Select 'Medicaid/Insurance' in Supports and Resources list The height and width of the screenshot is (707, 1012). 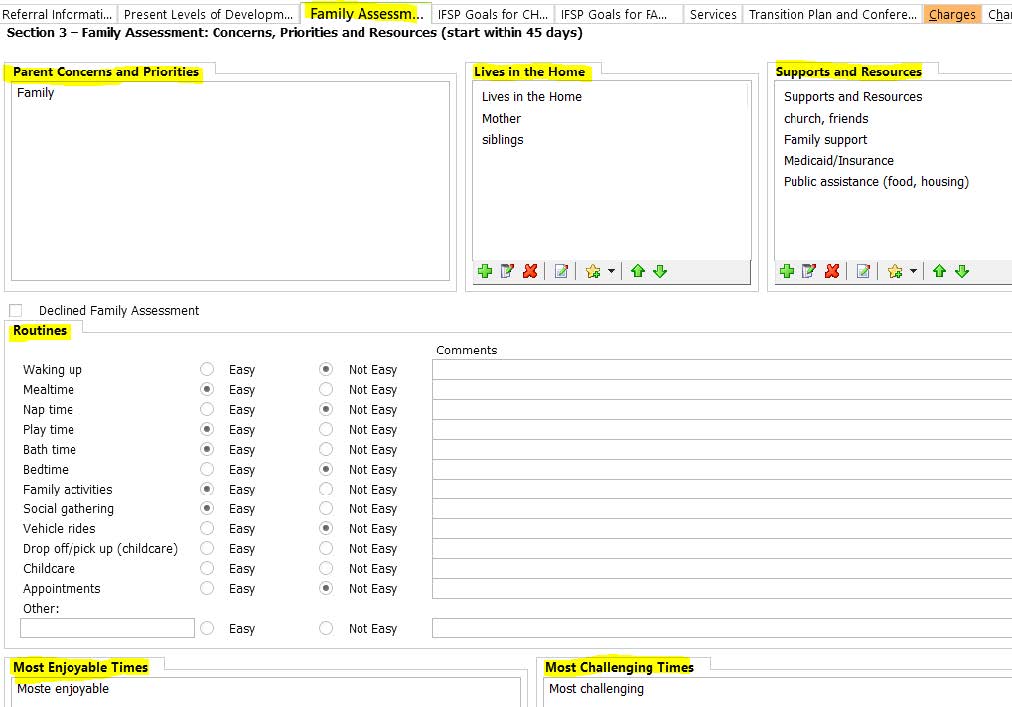click(x=838, y=161)
